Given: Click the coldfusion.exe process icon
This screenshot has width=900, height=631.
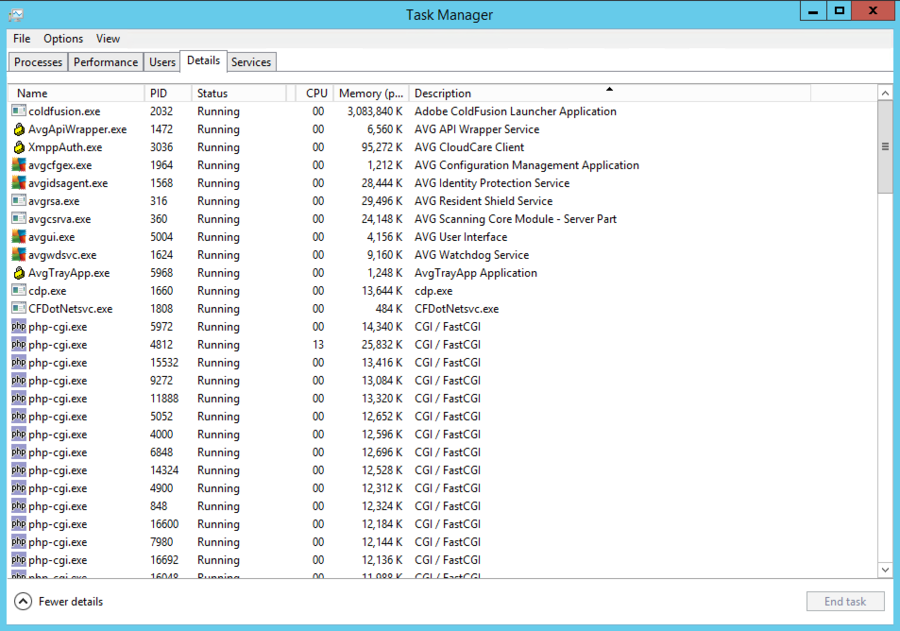Looking at the screenshot, I should click(18, 111).
